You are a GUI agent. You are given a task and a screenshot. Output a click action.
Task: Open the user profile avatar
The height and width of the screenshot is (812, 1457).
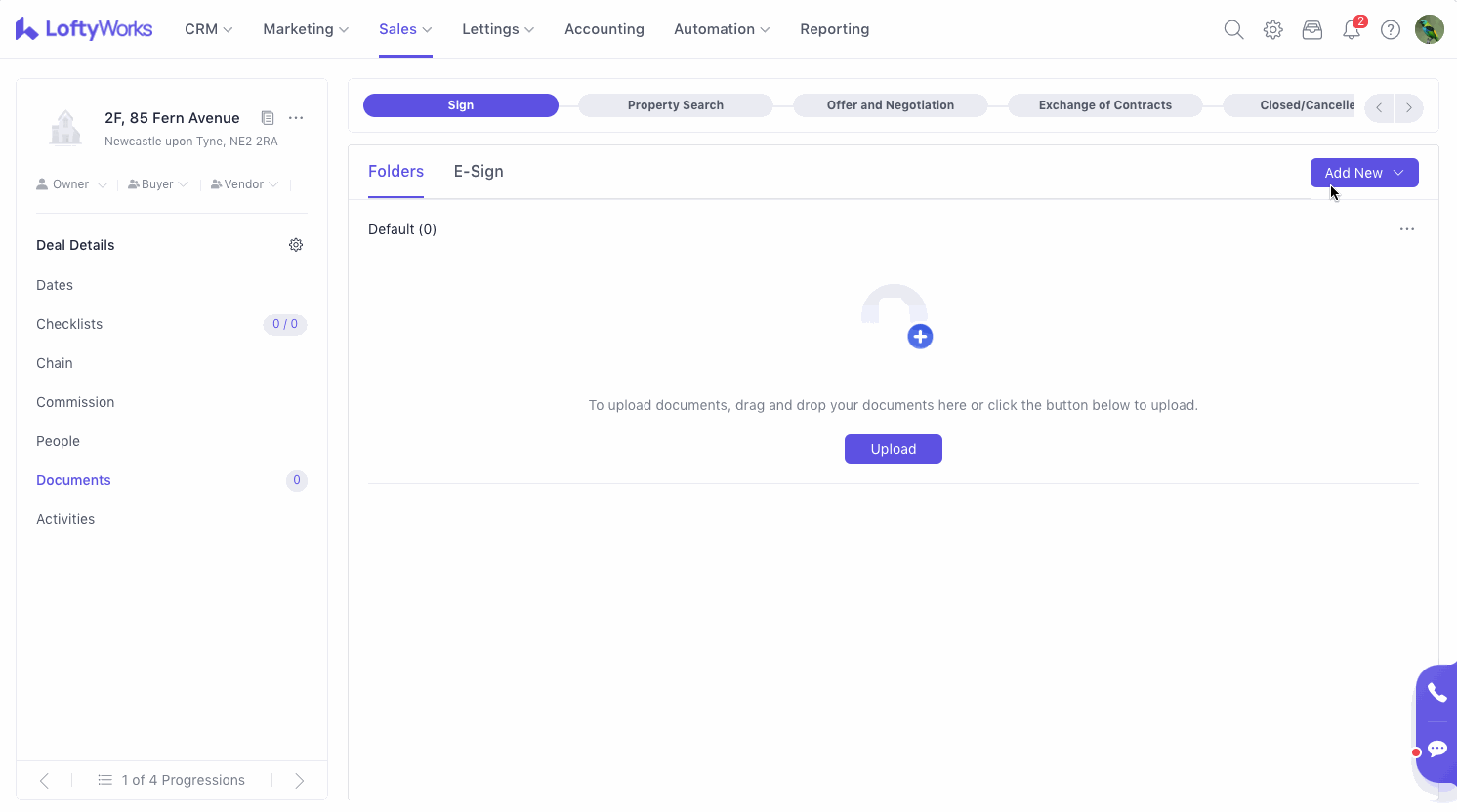coord(1429,29)
